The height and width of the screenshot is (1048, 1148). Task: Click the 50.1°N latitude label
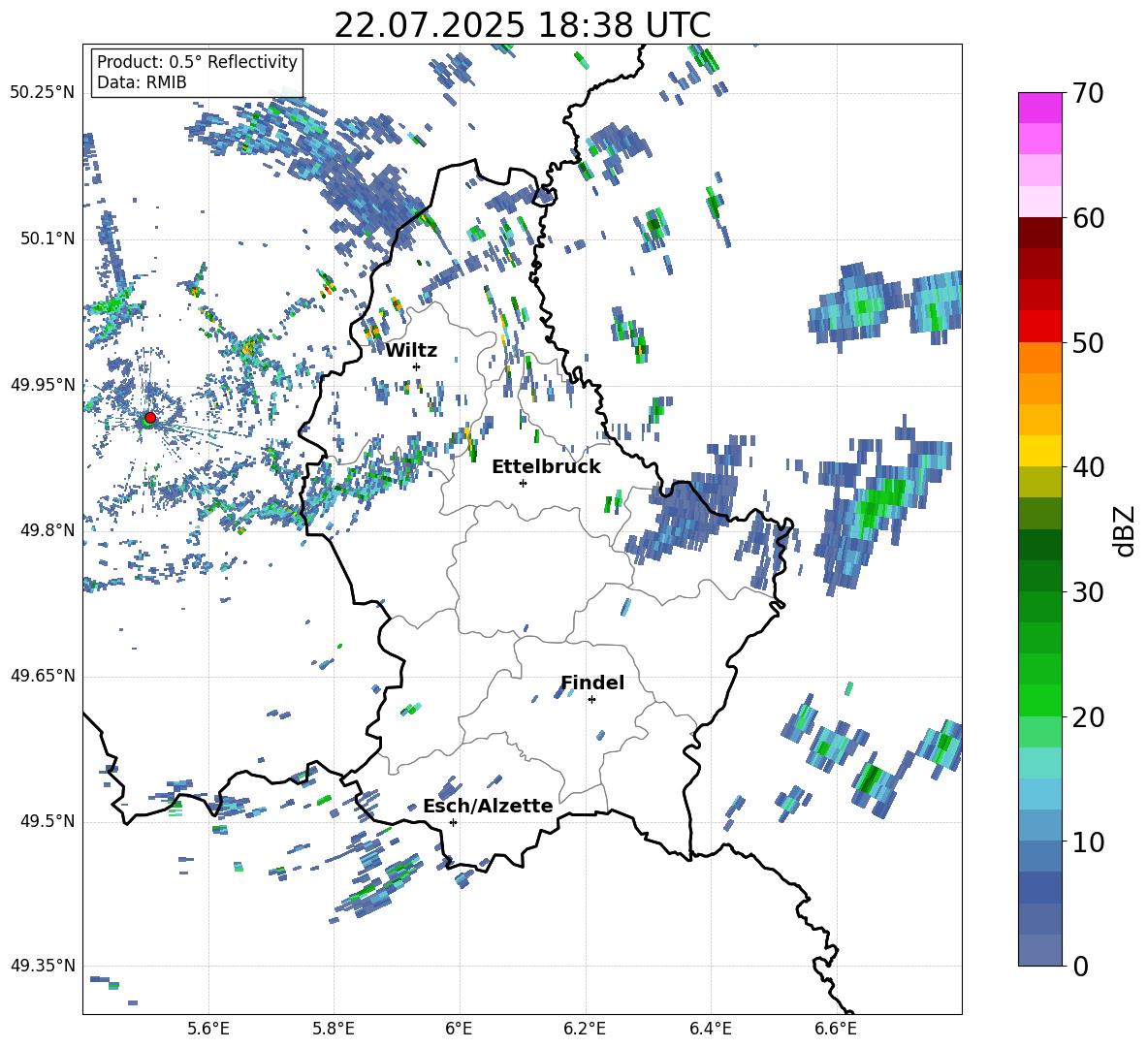click(x=48, y=238)
